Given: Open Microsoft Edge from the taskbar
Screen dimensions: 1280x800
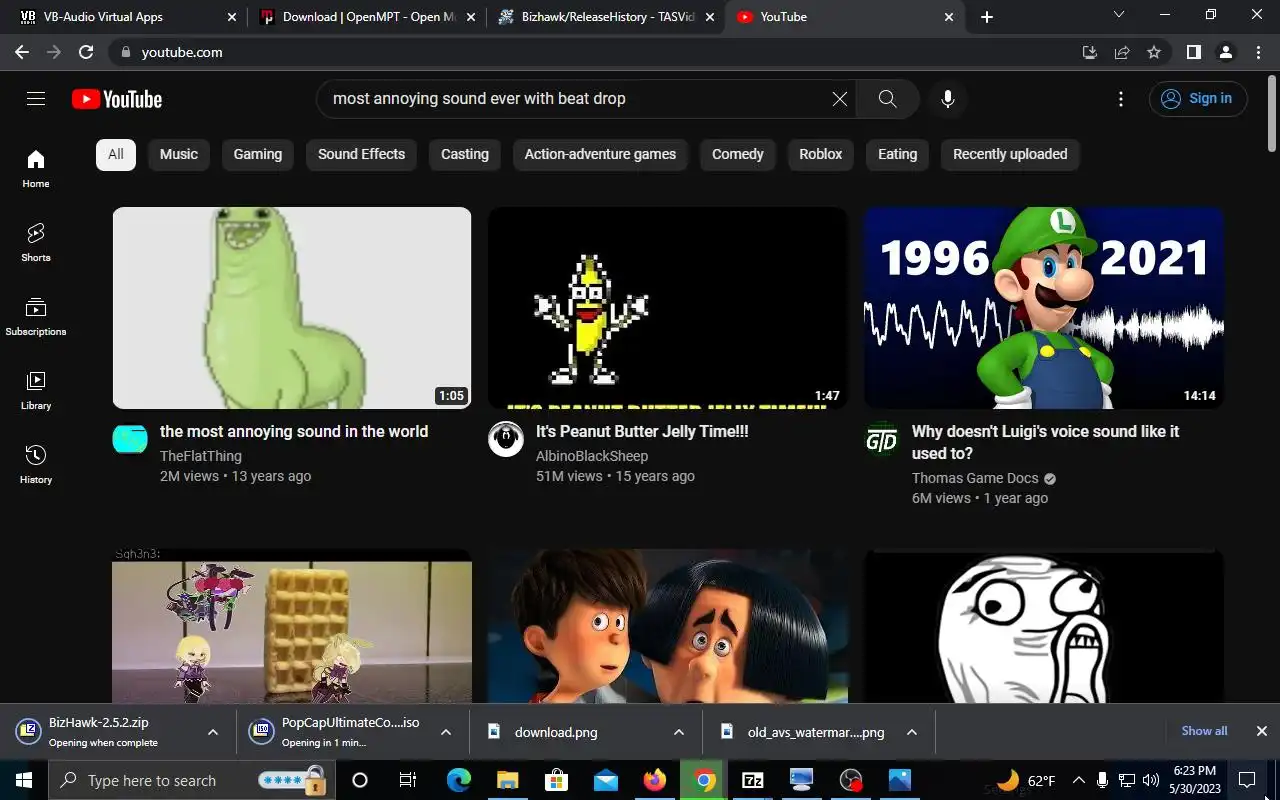Looking at the screenshot, I should pos(459,780).
